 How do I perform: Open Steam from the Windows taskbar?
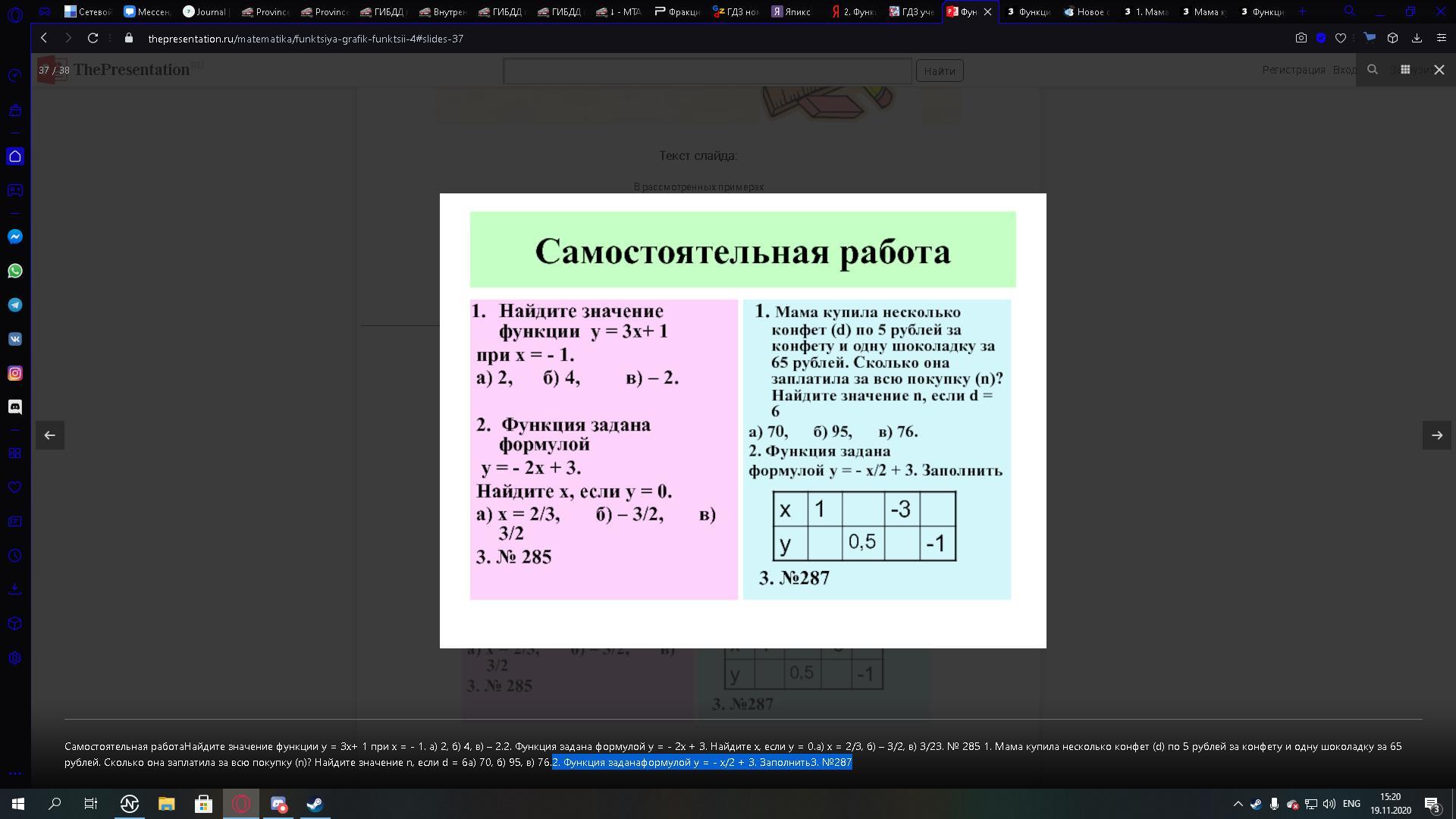point(315,804)
